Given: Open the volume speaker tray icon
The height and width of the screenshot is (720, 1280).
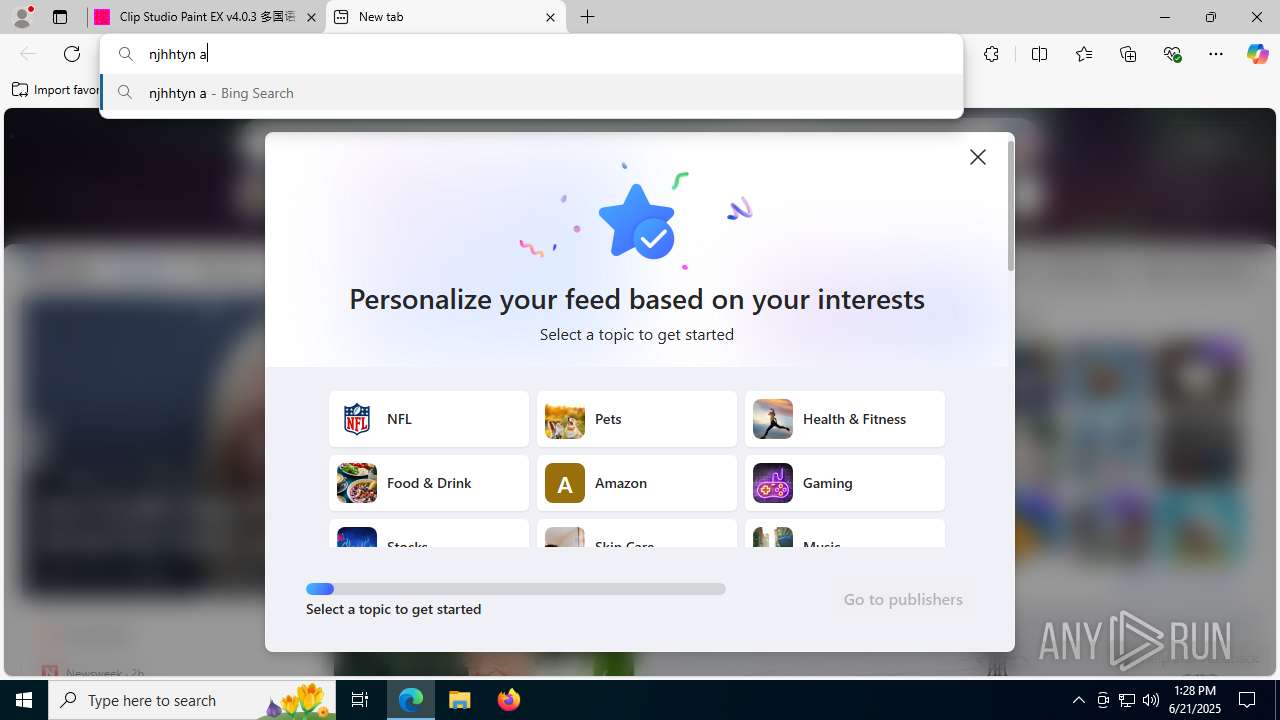Looking at the screenshot, I should [1151, 700].
